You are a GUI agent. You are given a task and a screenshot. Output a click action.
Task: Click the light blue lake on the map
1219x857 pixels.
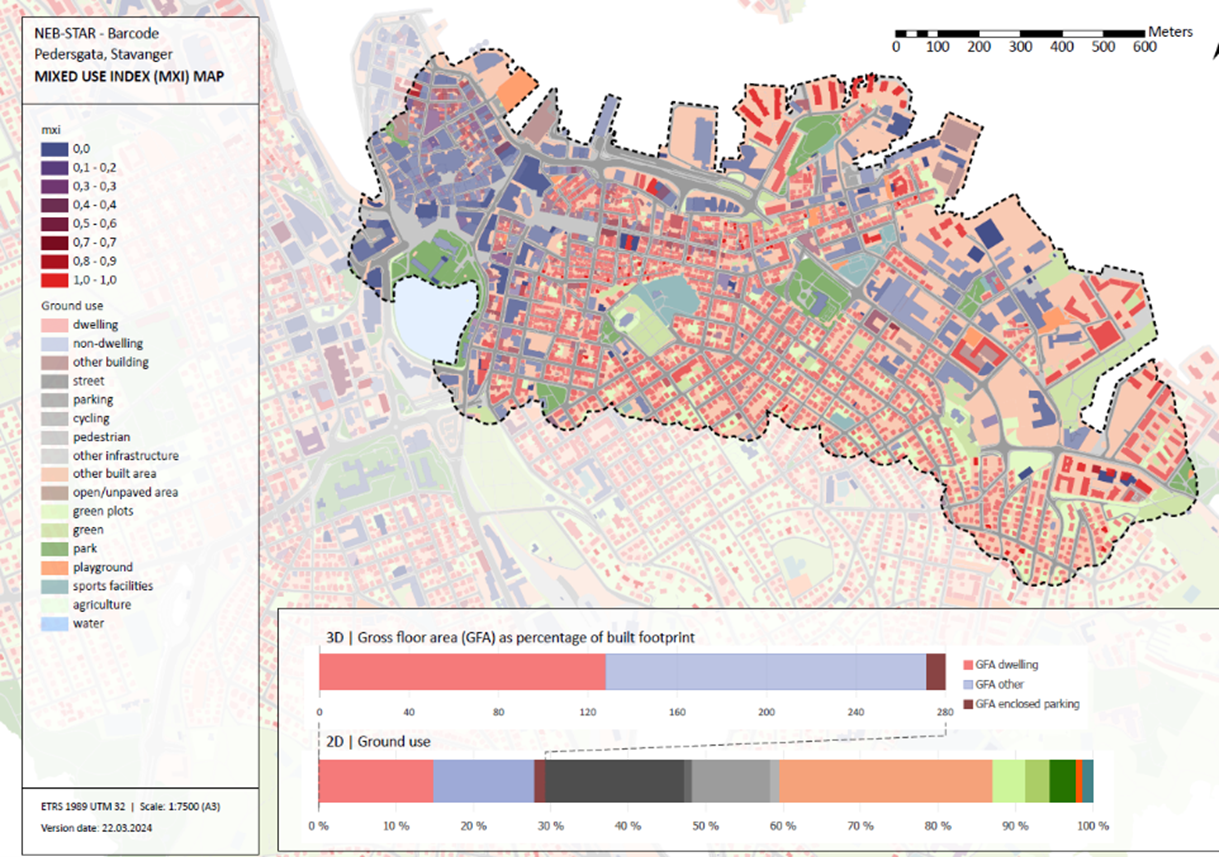pyautogui.click(x=428, y=317)
